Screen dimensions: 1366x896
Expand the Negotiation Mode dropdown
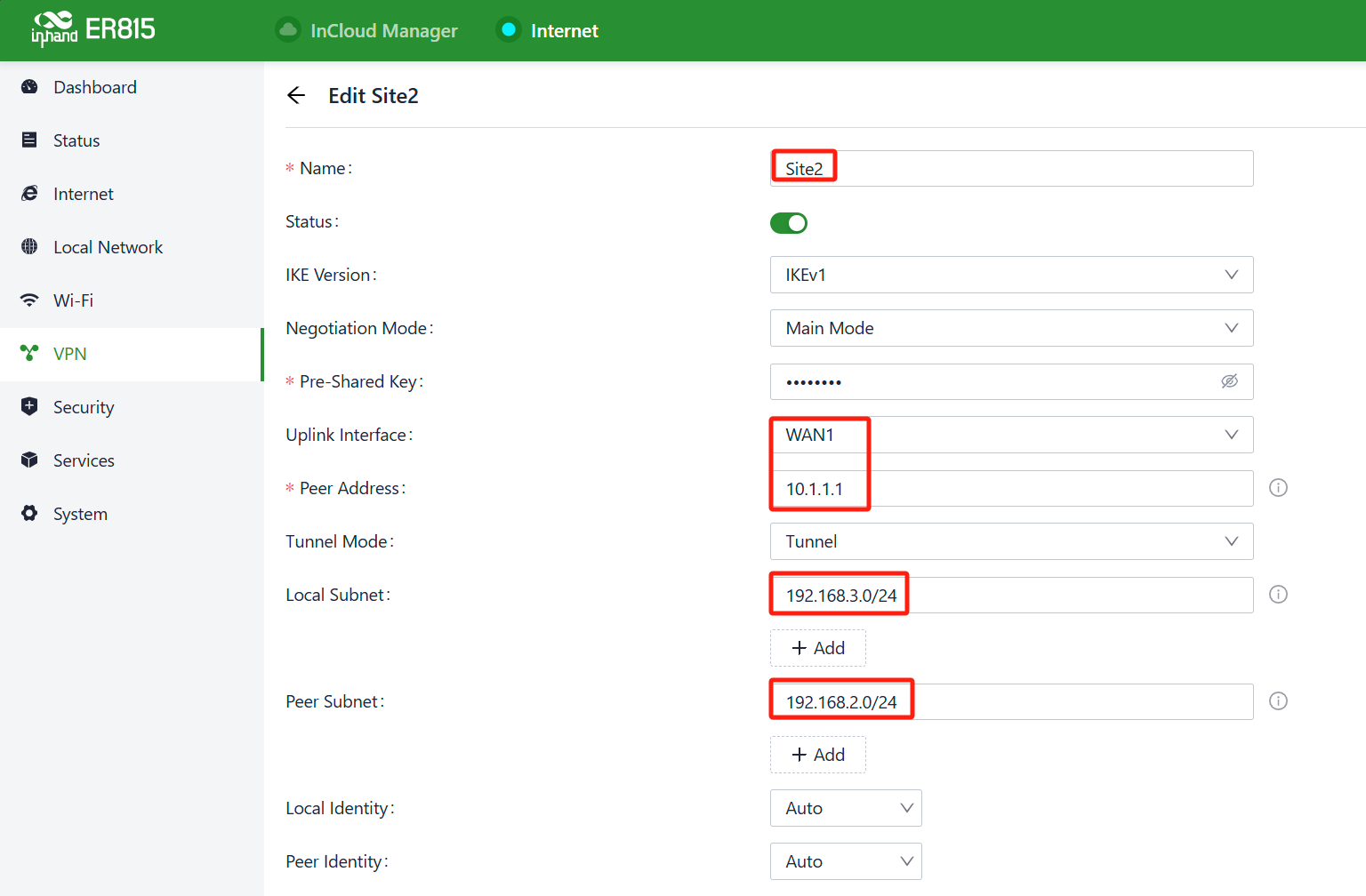(1010, 328)
